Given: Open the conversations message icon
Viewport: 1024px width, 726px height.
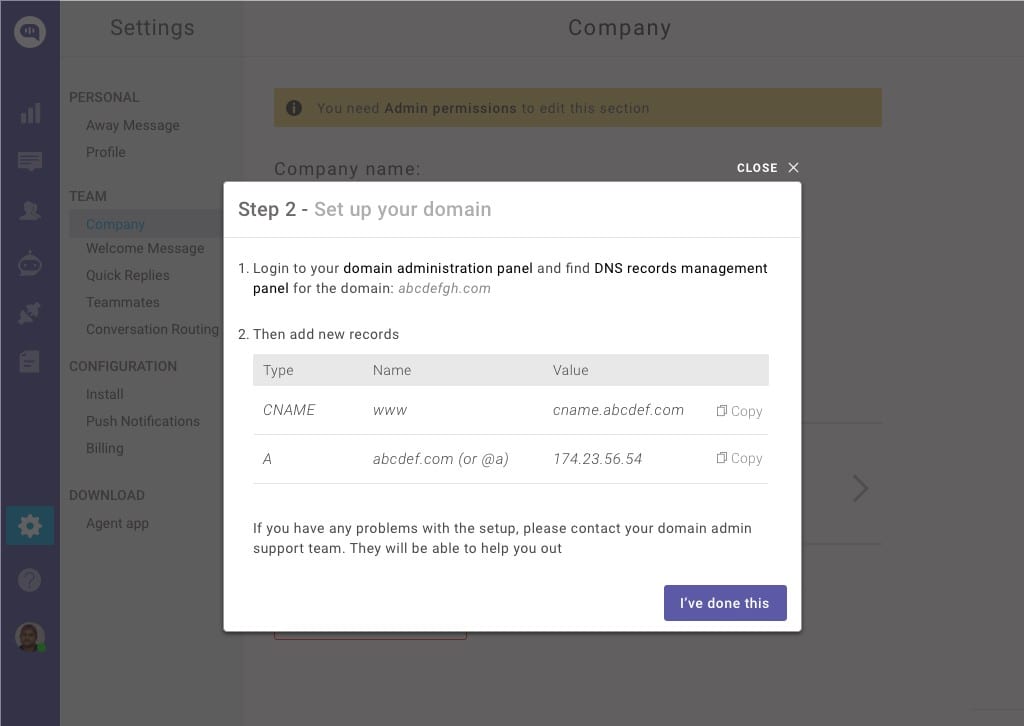Looking at the screenshot, I should pyautogui.click(x=30, y=161).
